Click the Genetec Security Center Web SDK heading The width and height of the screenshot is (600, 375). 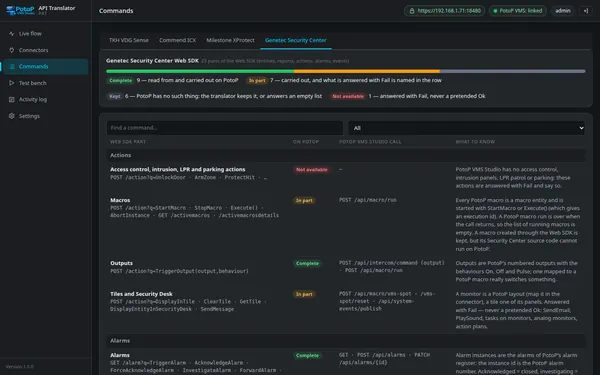point(152,60)
